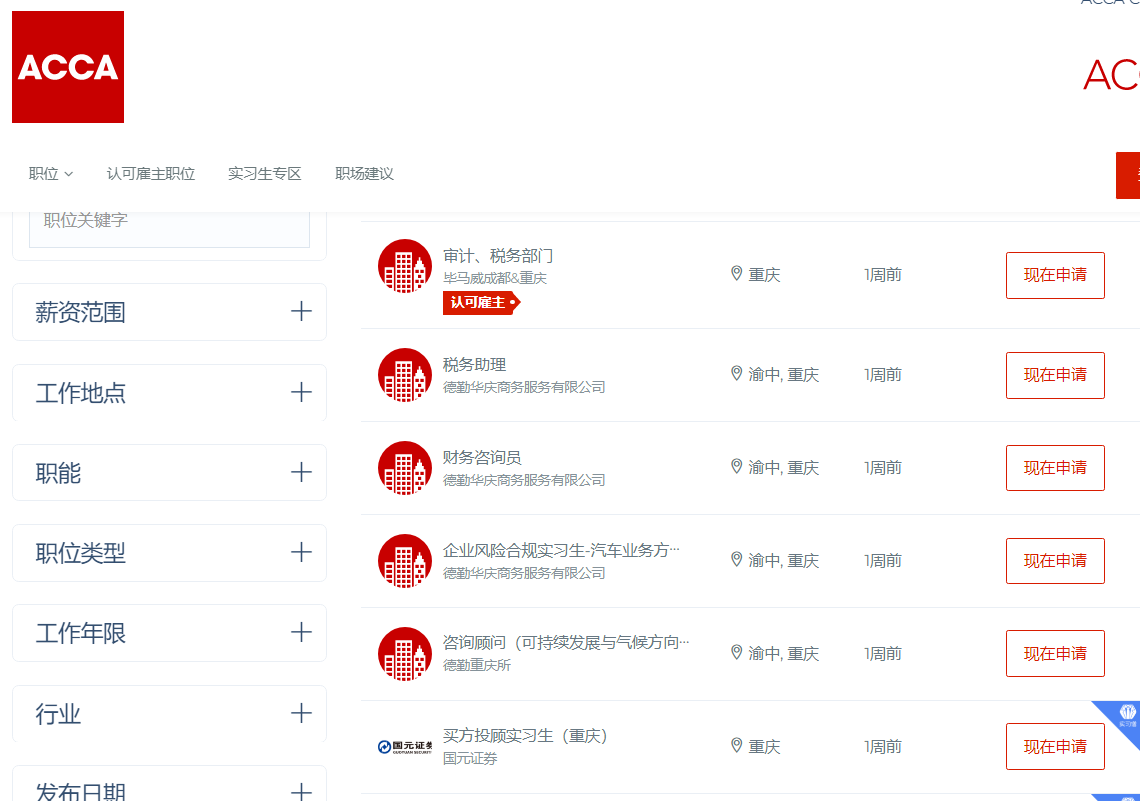Viewport: 1140px width, 801px height.
Task: Click location pin icon in 财务咨询员 row
Action: pyautogui.click(x=736, y=467)
